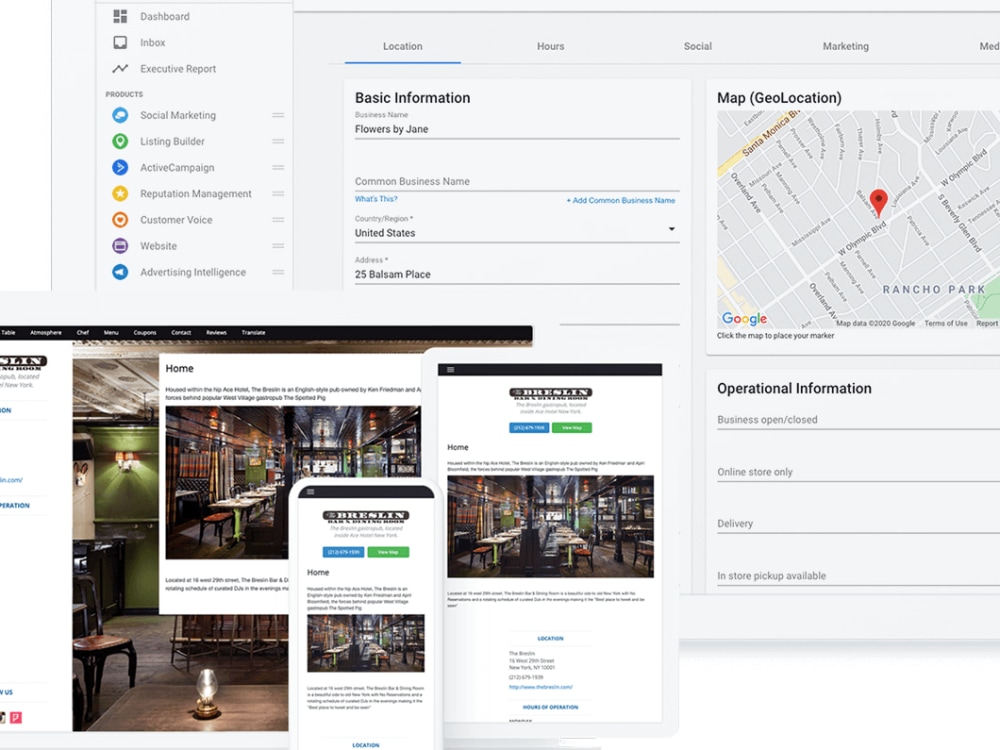Screen dimensions: 1000x750
Task: Select the Social Marketing product icon
Action: pos(120,115)
